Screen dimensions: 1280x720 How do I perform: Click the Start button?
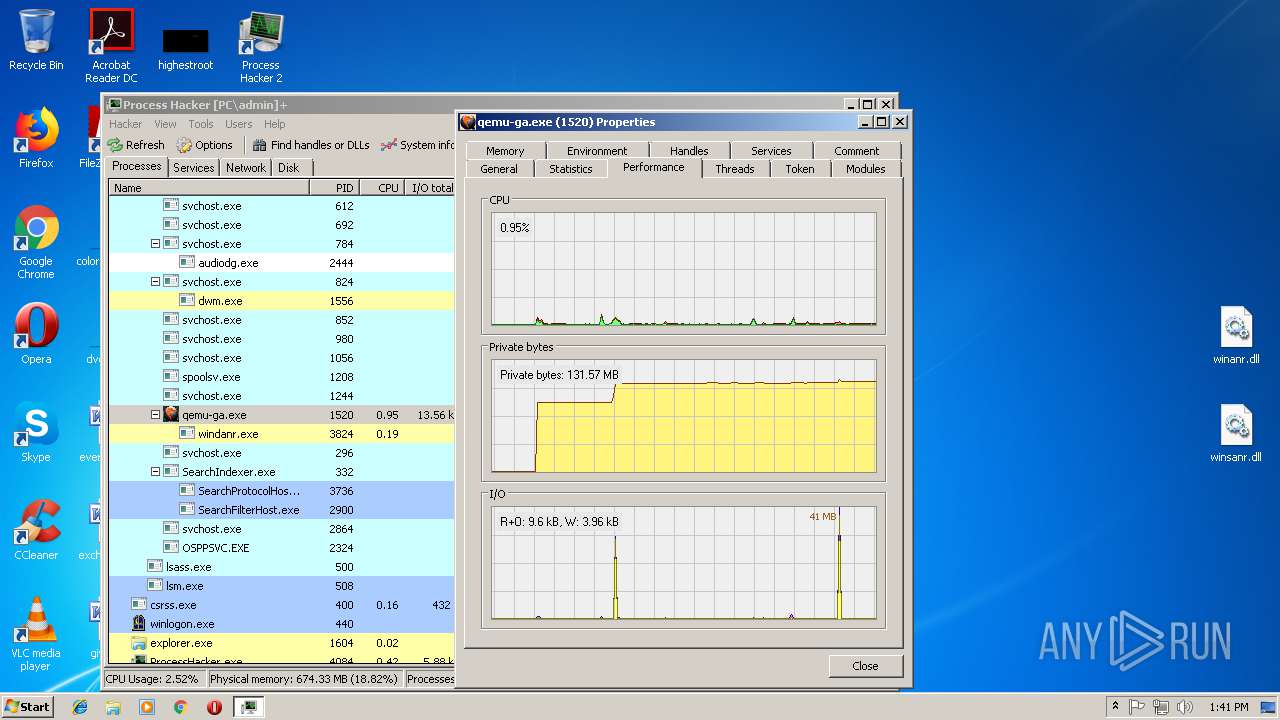pyautogui.click(x=28, y=707)
